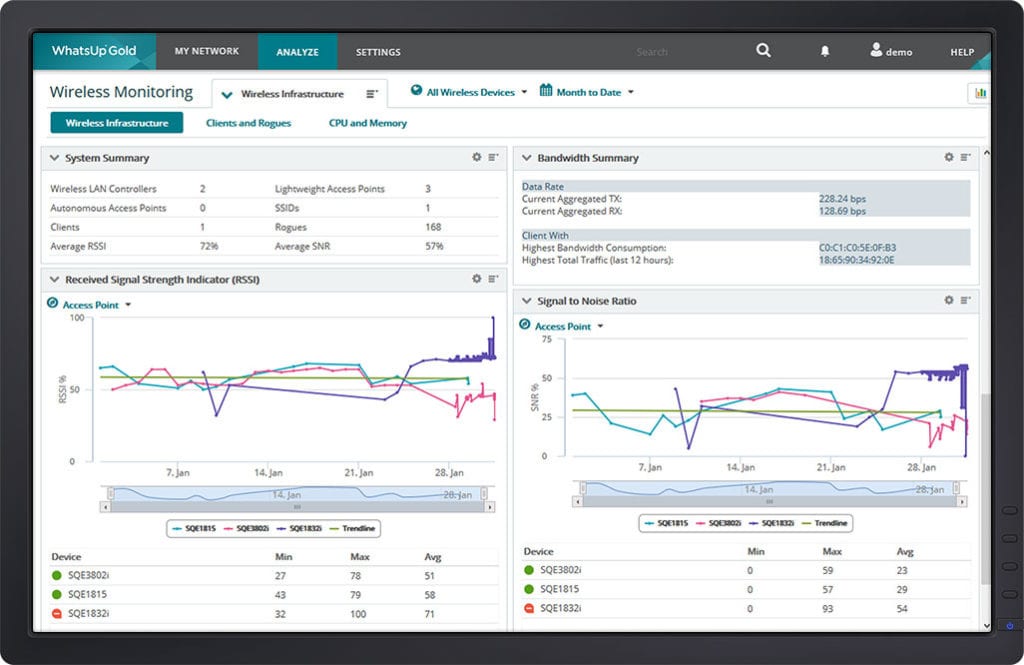Click the RSSI chart time range navigator
1024x665 pixels.
(x=298, y=494)
